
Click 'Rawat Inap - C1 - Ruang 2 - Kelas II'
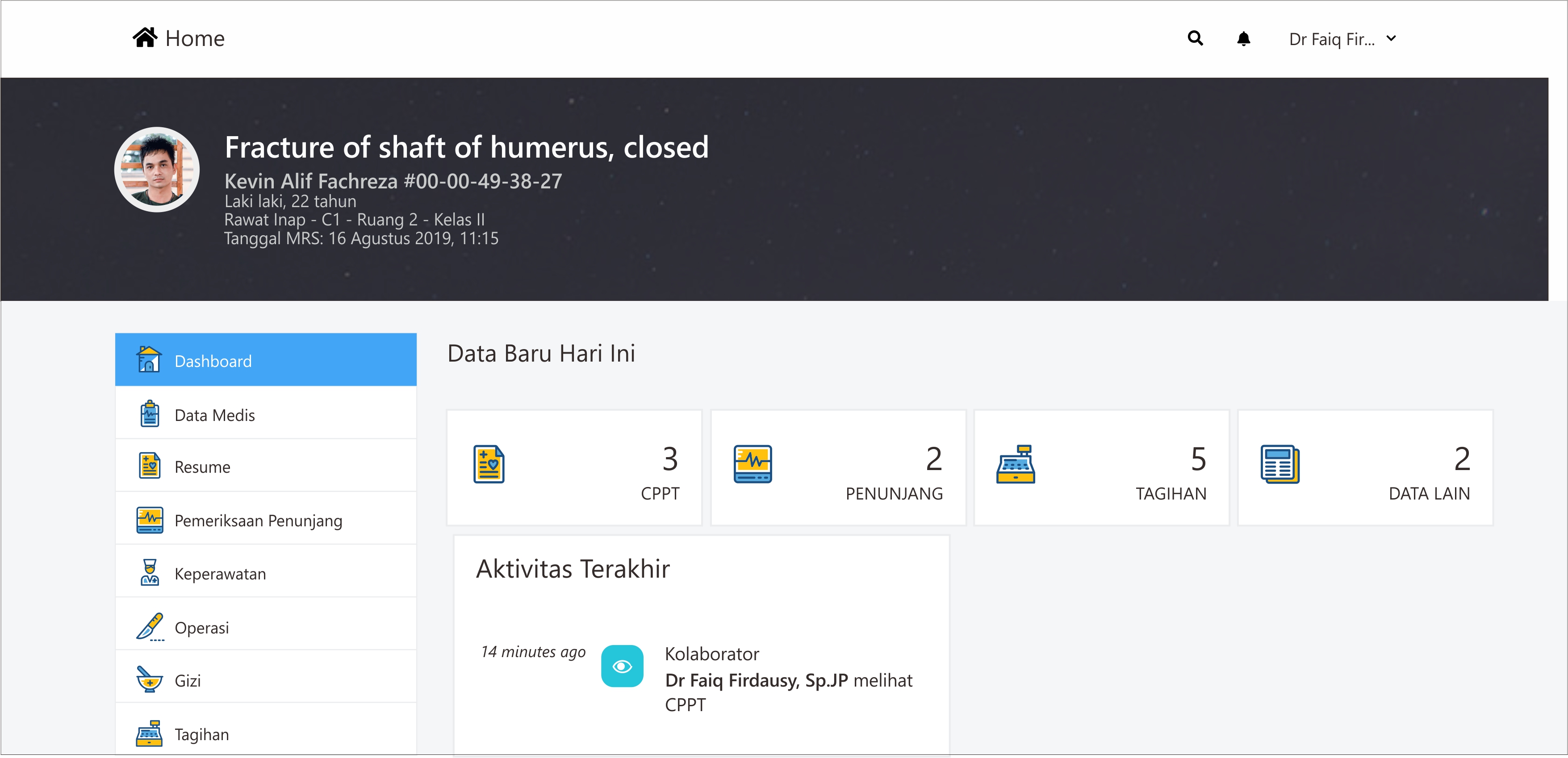[355, 220]
